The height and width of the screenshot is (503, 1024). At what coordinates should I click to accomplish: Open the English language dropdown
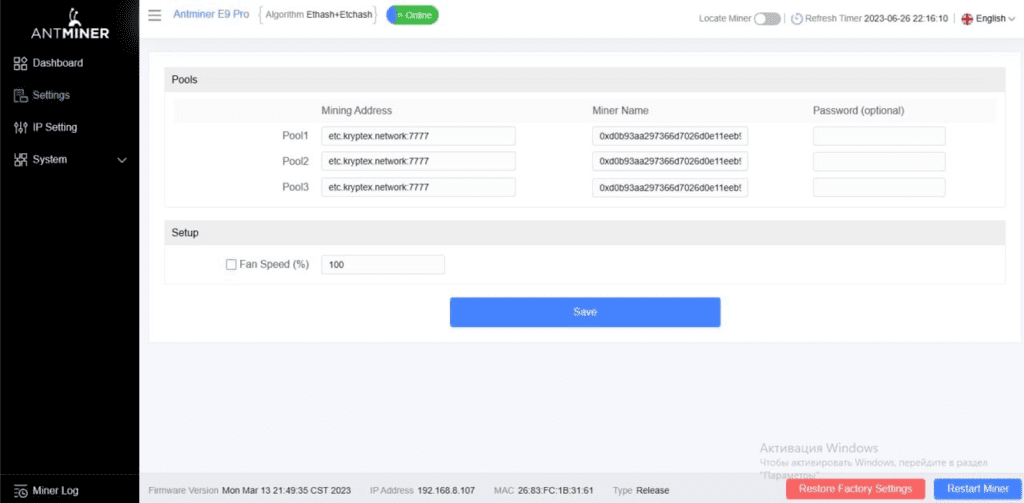click(x=988, y=18)
